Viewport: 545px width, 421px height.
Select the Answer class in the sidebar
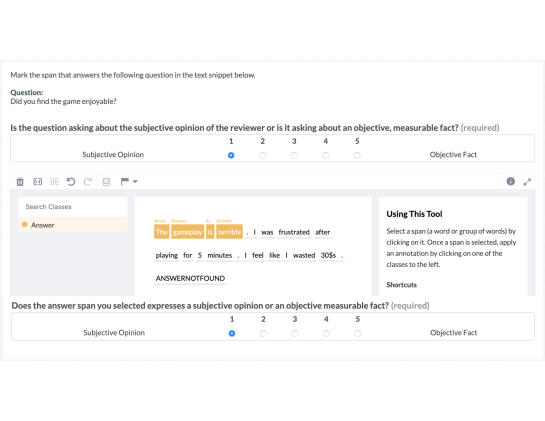[72, 225]
